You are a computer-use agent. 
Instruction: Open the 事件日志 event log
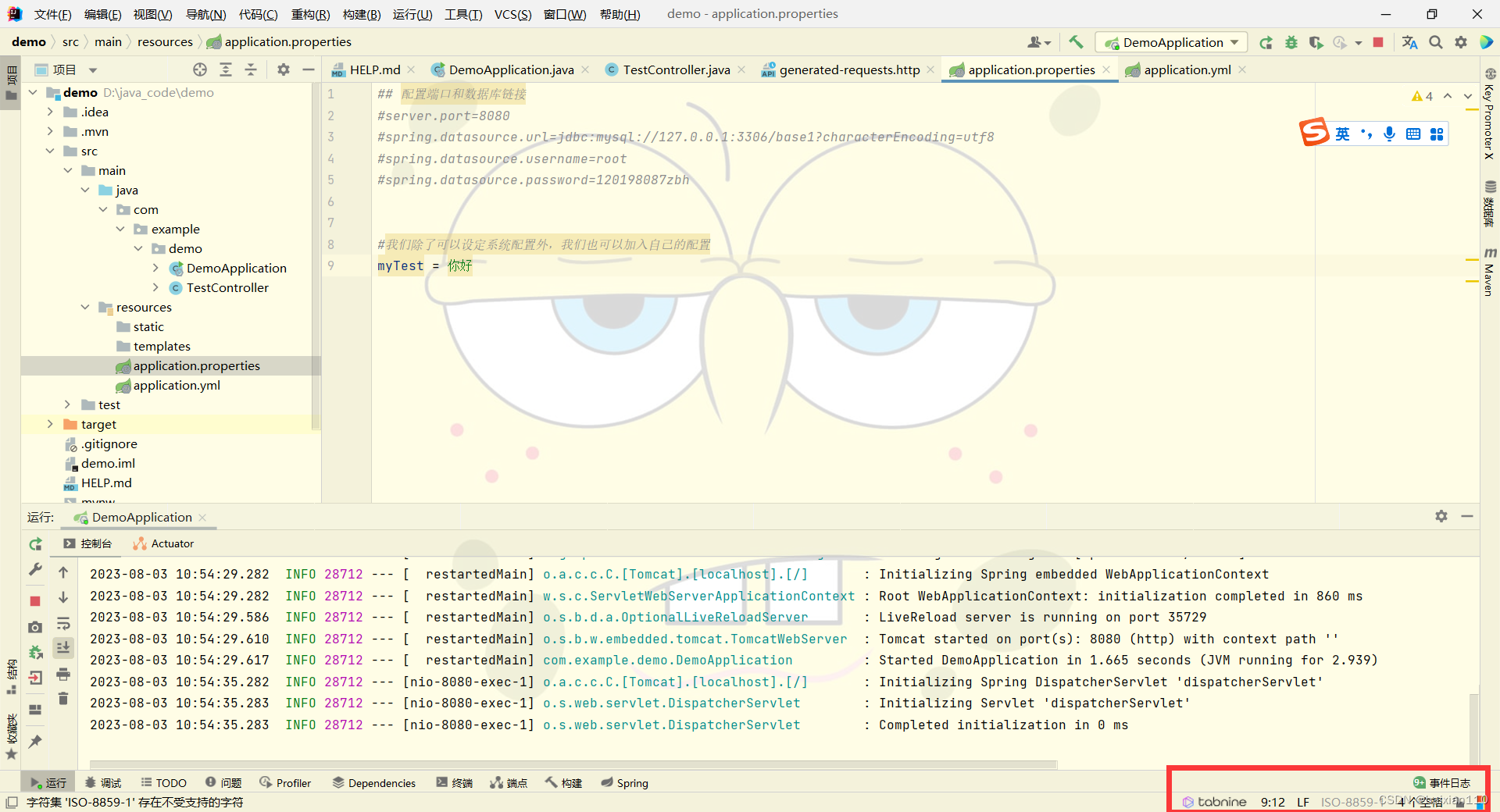pyautogui.click(x=1442, y=782)
